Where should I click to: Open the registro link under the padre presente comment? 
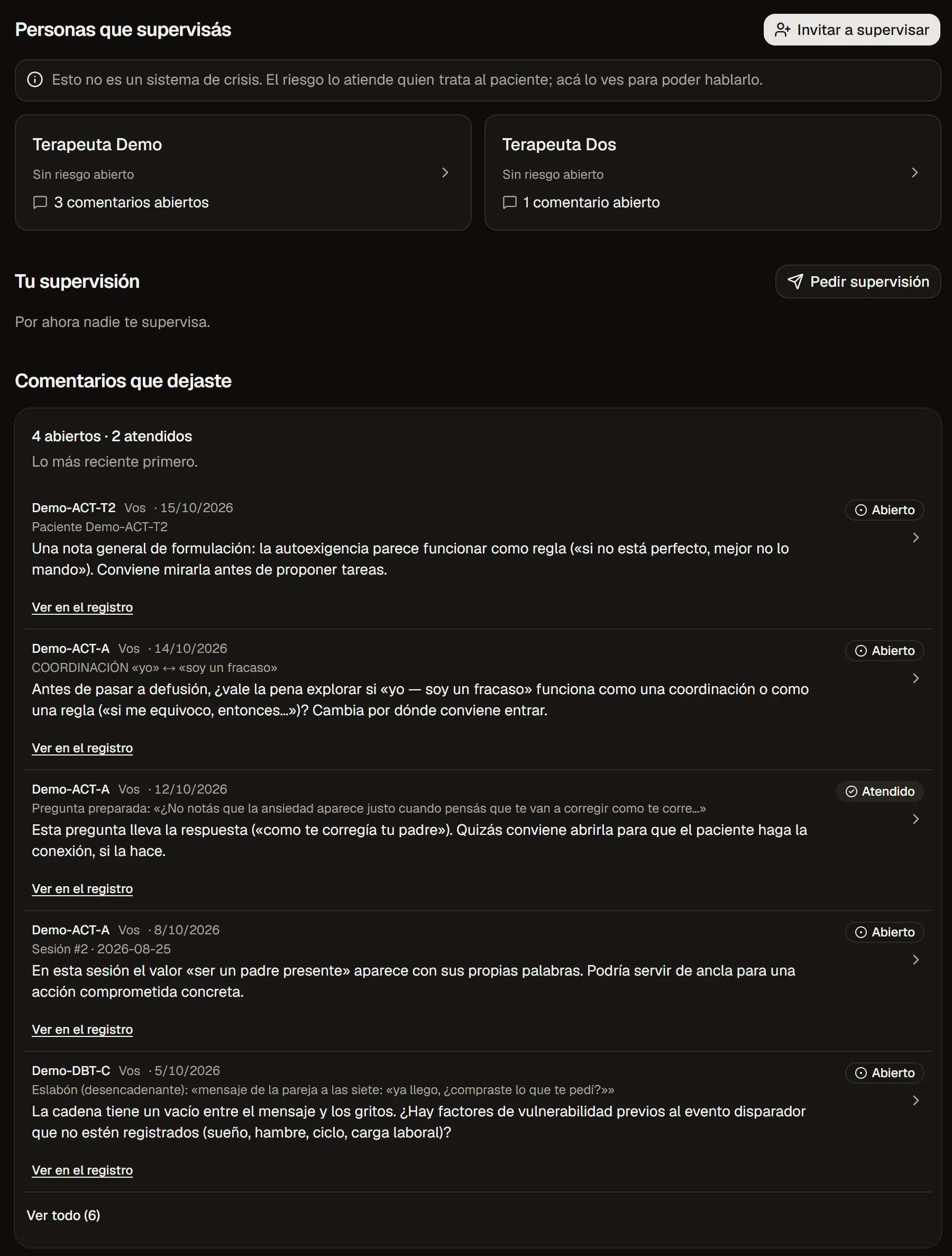[x=83, y=1030]
